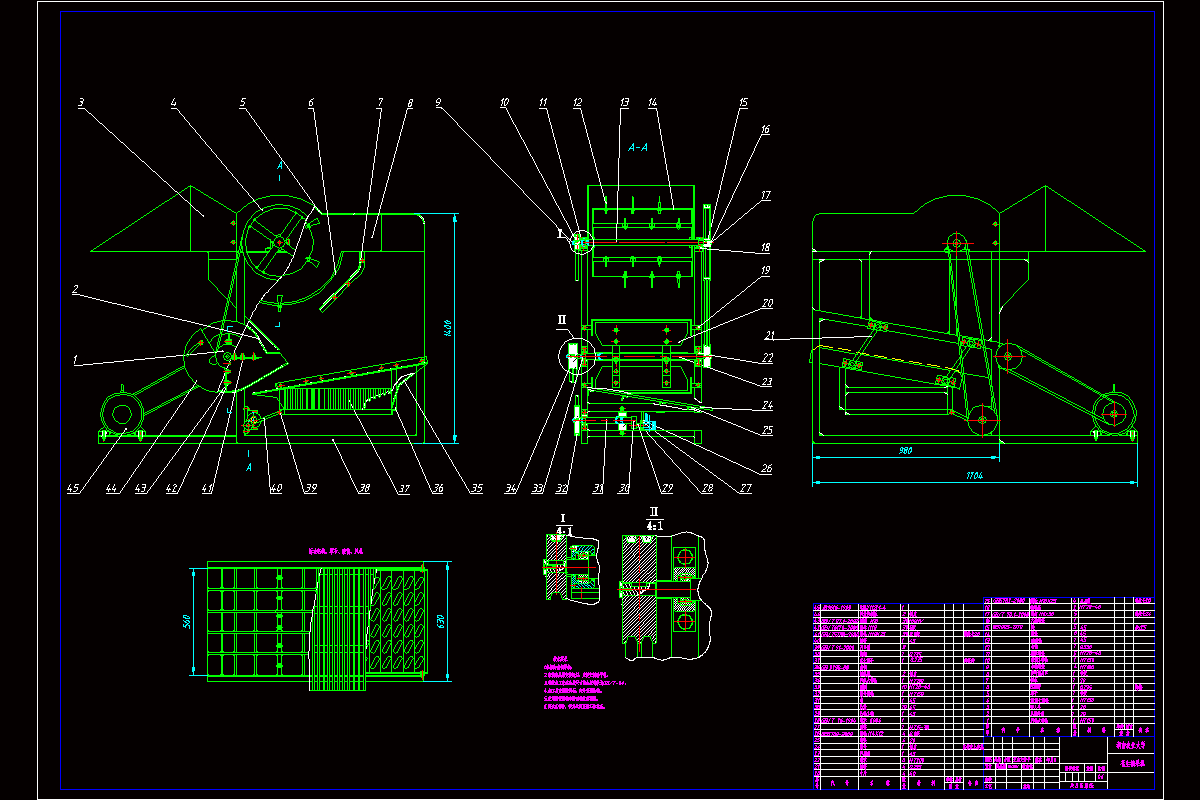
Task: Select callout number 17
Action: click(766, 195)
